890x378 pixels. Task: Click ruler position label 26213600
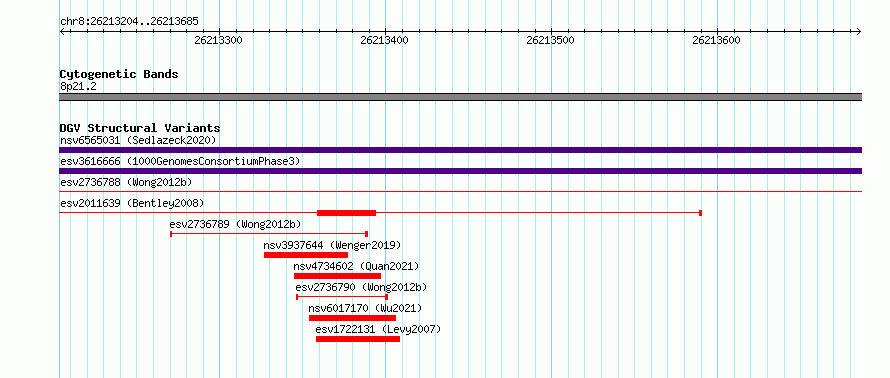coord(716,40)
